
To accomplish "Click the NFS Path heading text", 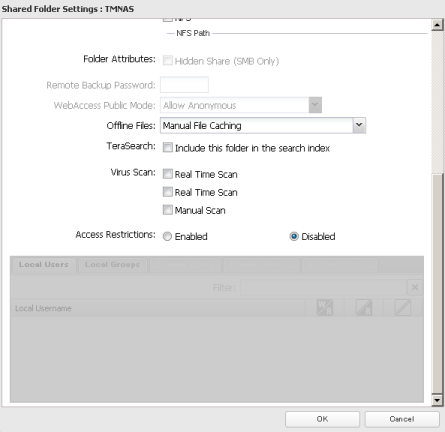I will (x=193, y=33).
